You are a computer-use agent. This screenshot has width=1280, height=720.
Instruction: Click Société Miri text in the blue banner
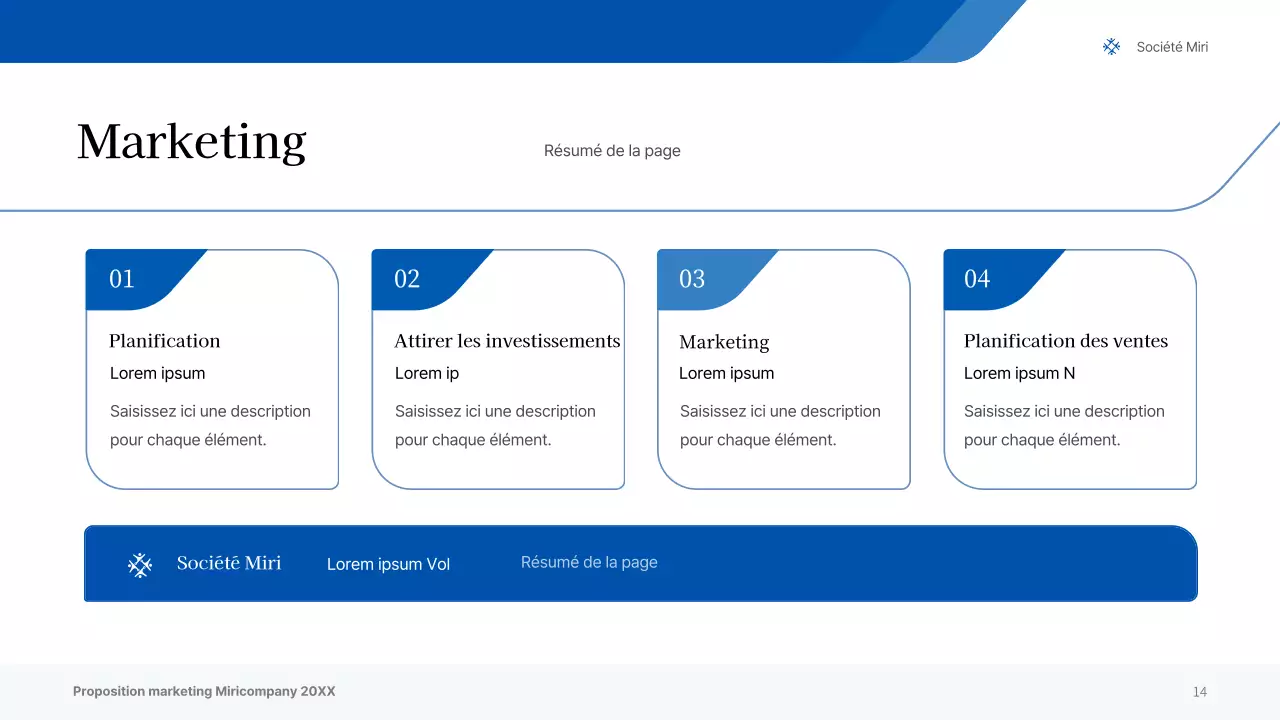(229, 563)
